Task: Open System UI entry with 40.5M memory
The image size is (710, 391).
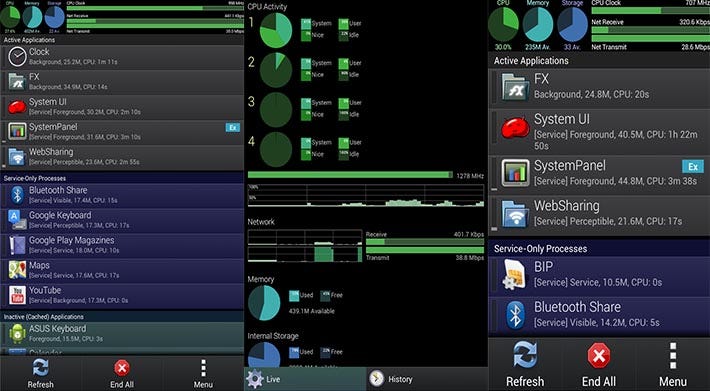Action: click(599, 132)
